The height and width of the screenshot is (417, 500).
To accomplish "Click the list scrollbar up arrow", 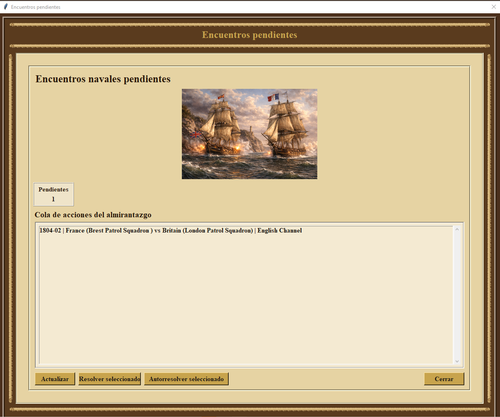I will click(x=457, y=229).
